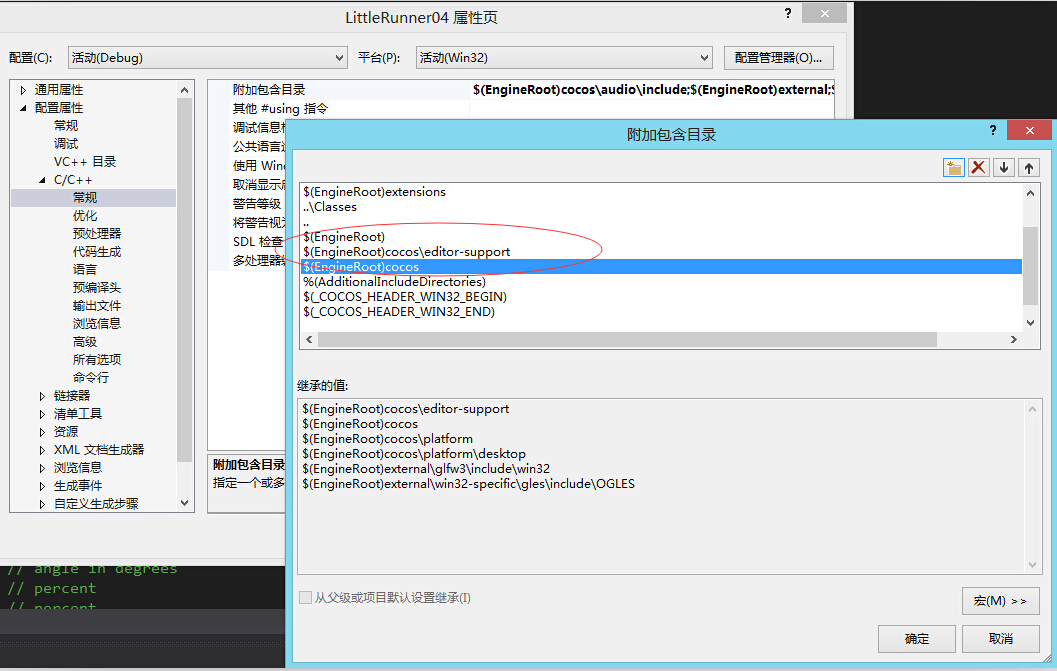Expand the XML 文档生成器 node
The height and width of the screenshot is (671, 1057).
tap(42, 450)
